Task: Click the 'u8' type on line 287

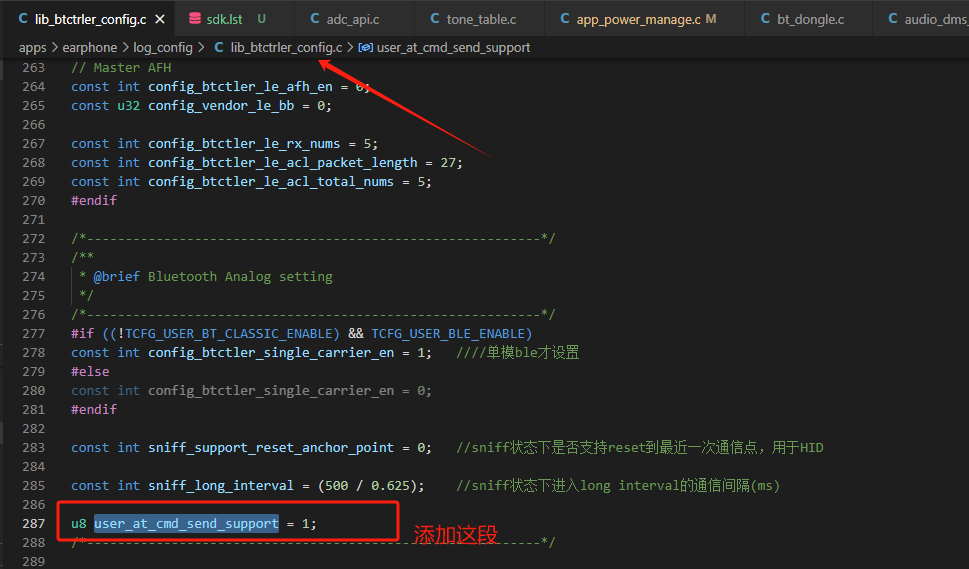Action: click(x=78, y=523)
